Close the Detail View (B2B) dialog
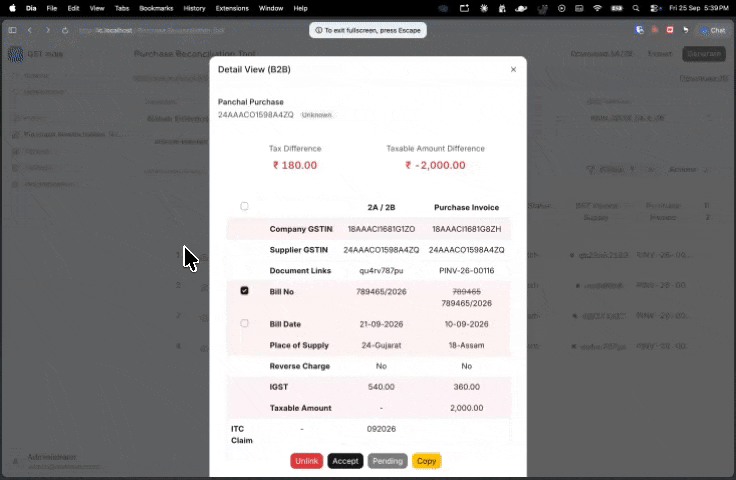736x480 pixels. [x=513, y=69]
